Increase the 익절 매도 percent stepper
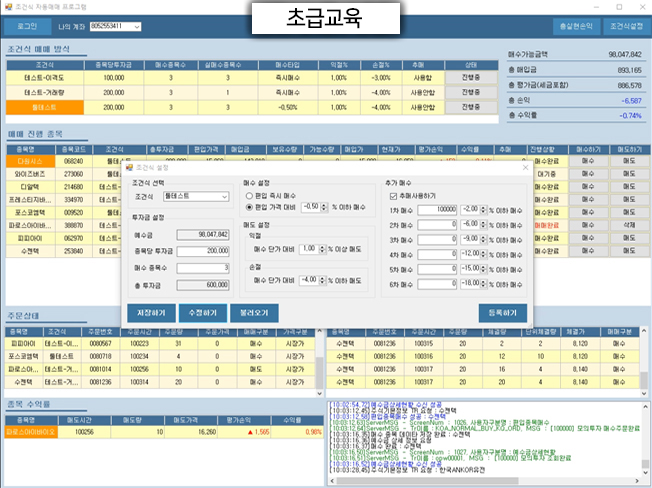 322,247
